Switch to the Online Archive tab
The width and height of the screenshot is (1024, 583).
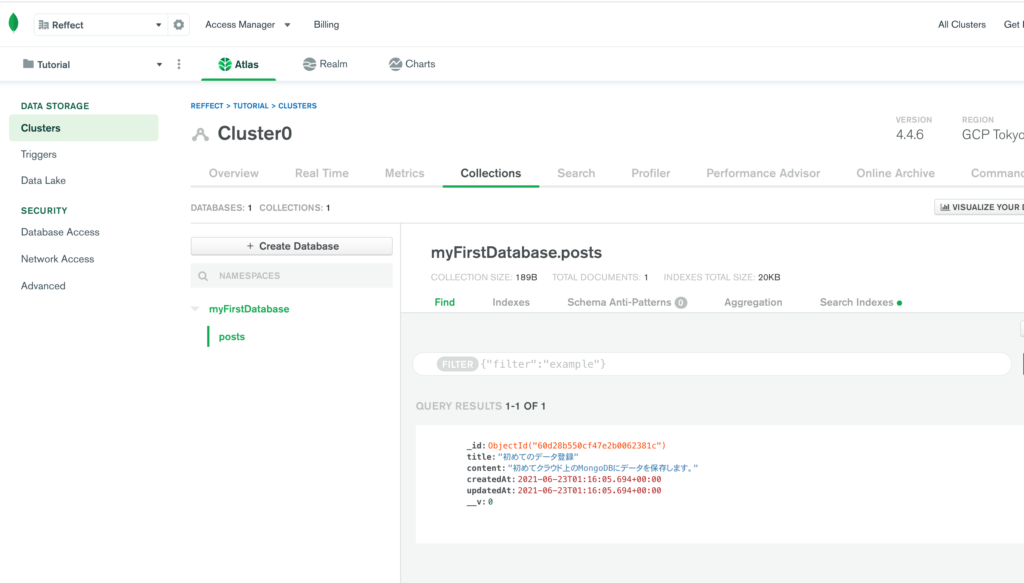pos(895,173)
